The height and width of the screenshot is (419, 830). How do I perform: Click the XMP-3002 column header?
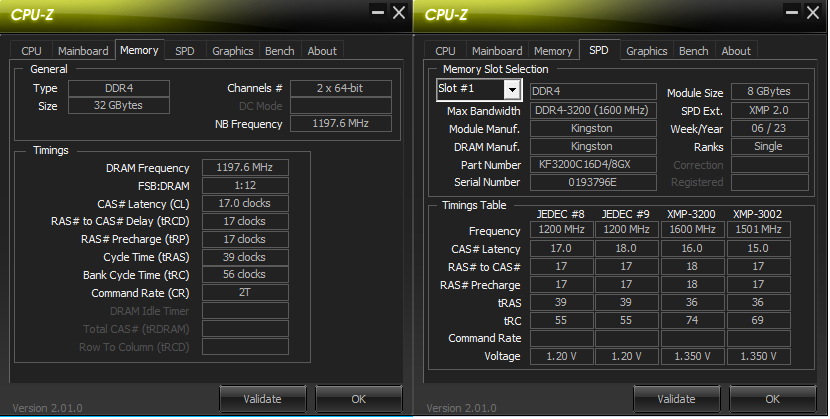click(x=757, y=214)
